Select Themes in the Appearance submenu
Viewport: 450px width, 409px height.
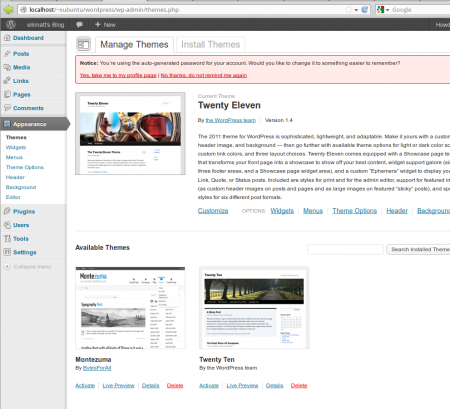pyautogui.click(x=16, y=137)
